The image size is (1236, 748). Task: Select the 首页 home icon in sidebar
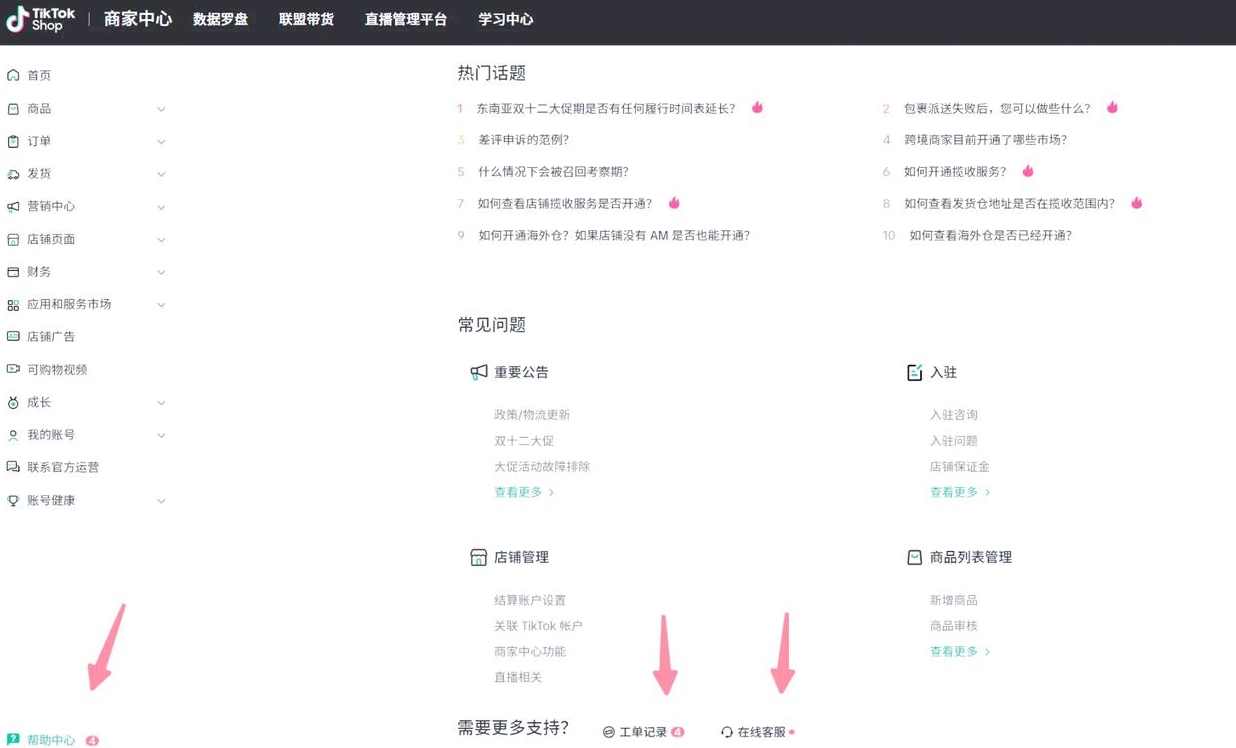click(14, 75)
